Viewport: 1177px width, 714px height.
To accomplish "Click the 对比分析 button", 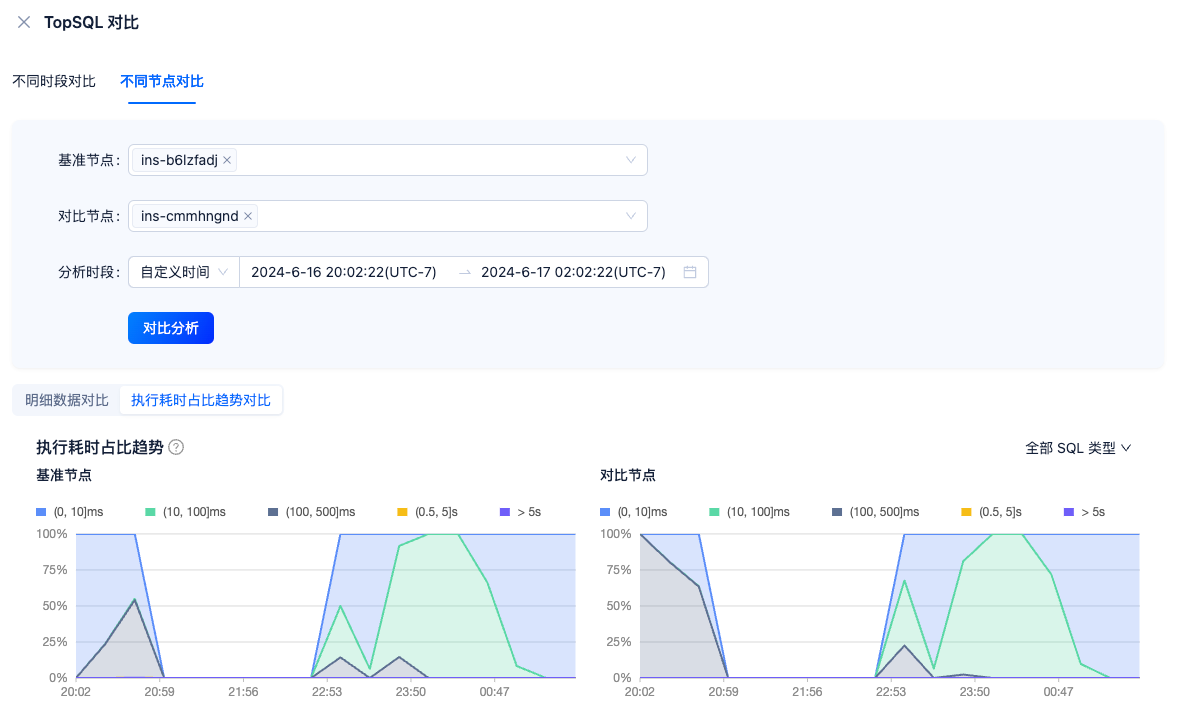I will [171, 328].
